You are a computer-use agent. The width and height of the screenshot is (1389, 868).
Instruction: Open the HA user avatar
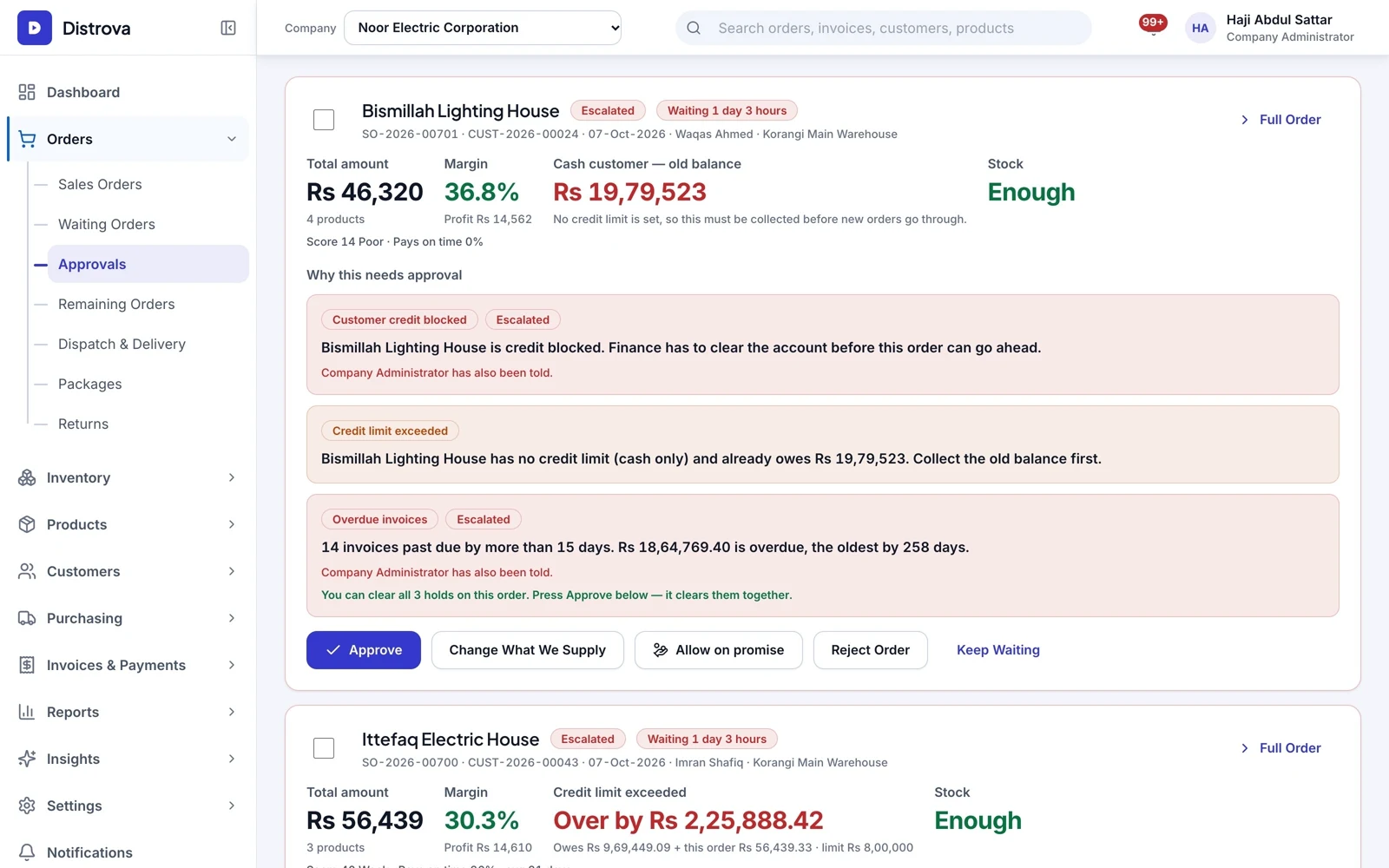coord(1200,28)
